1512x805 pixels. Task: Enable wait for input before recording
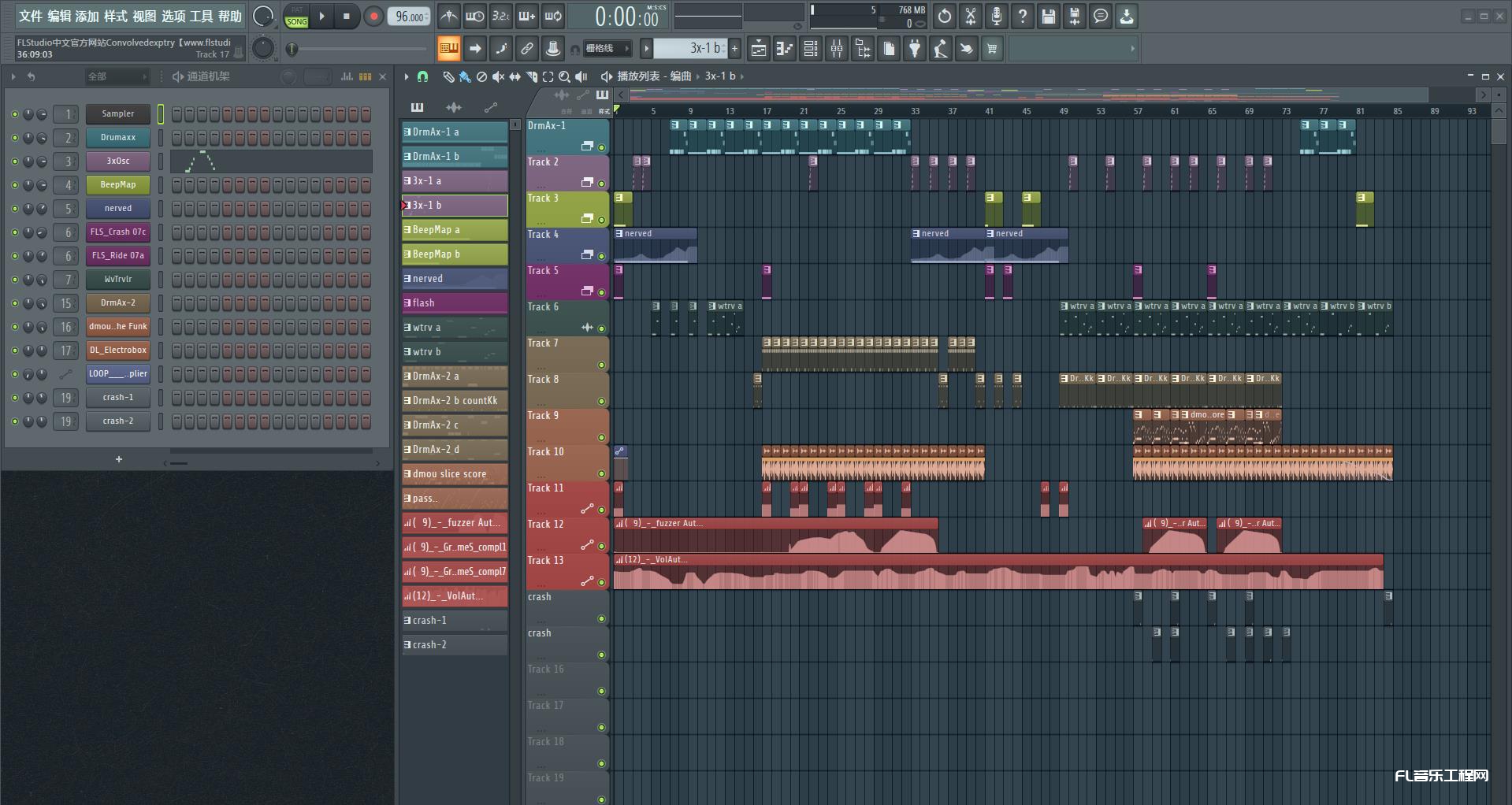click(x=475, y=16)
